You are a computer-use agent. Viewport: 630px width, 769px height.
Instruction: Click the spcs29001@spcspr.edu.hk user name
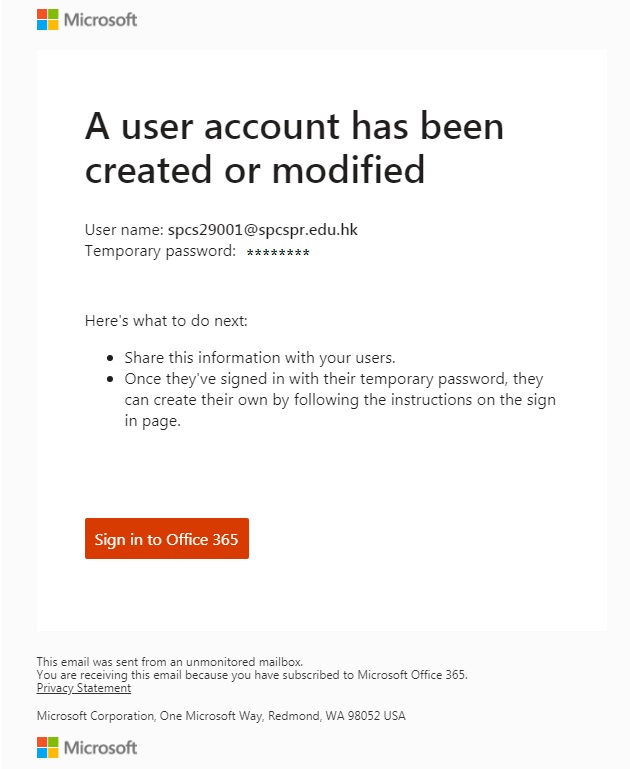click(263, 230)
